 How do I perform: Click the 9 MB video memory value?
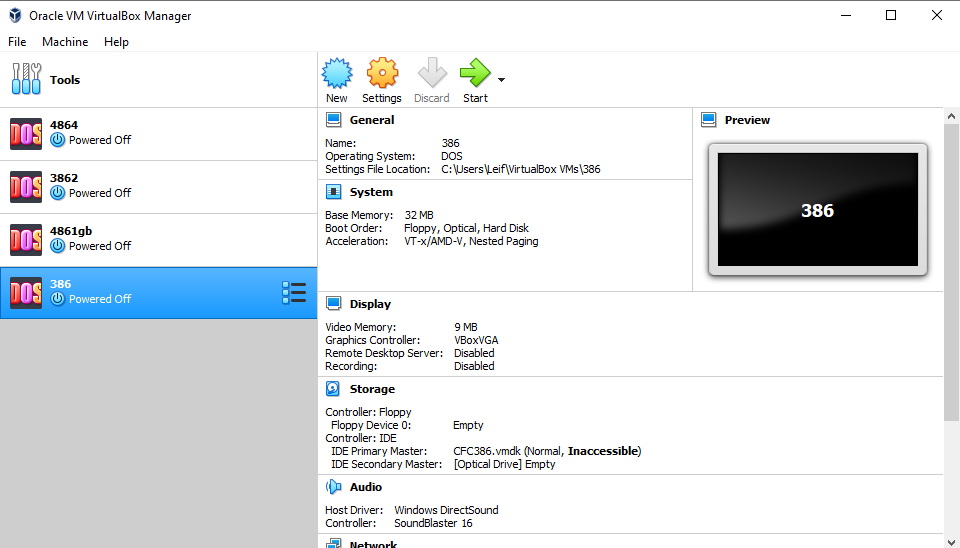pyautogui.click(x=465, y=327)
